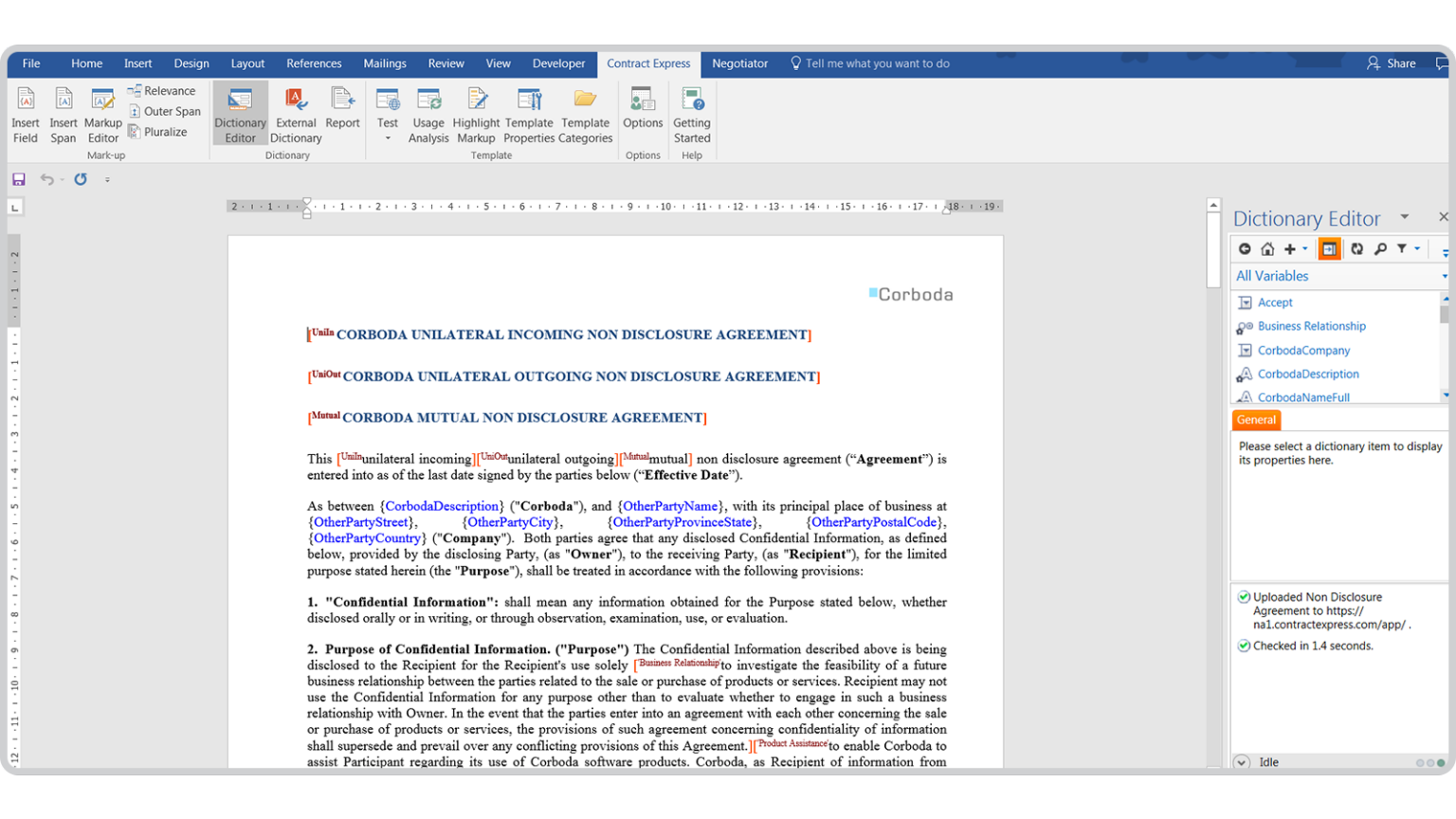Switch to the Negotiator ribbon tab

(739, 64)
